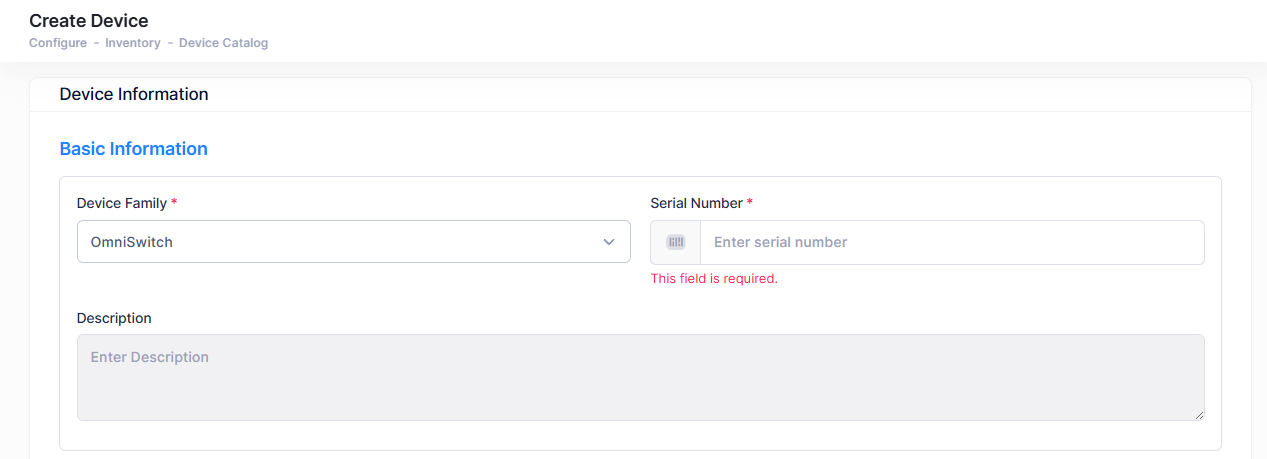This screenshot has width=1267, height=459.
Task: Click the Create Device page title
Action: [x=89, y=20]
